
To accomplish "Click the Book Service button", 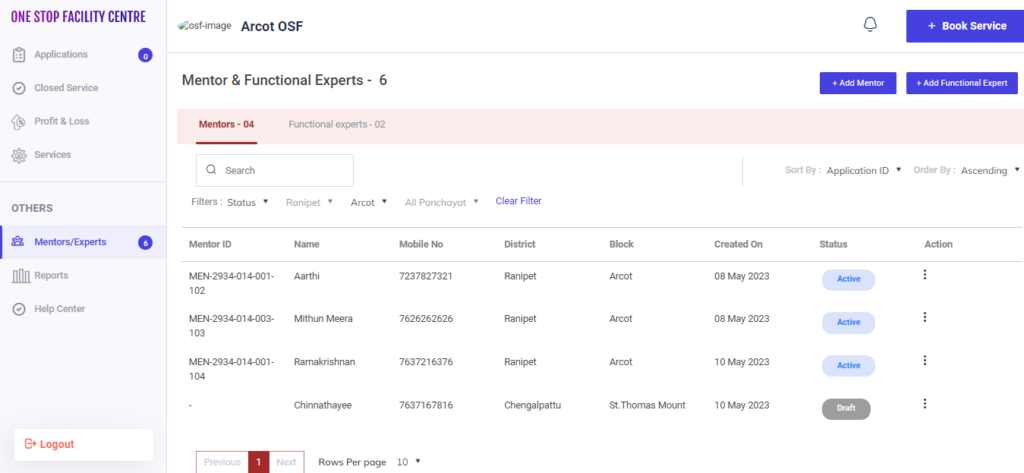I will [964, 26].
